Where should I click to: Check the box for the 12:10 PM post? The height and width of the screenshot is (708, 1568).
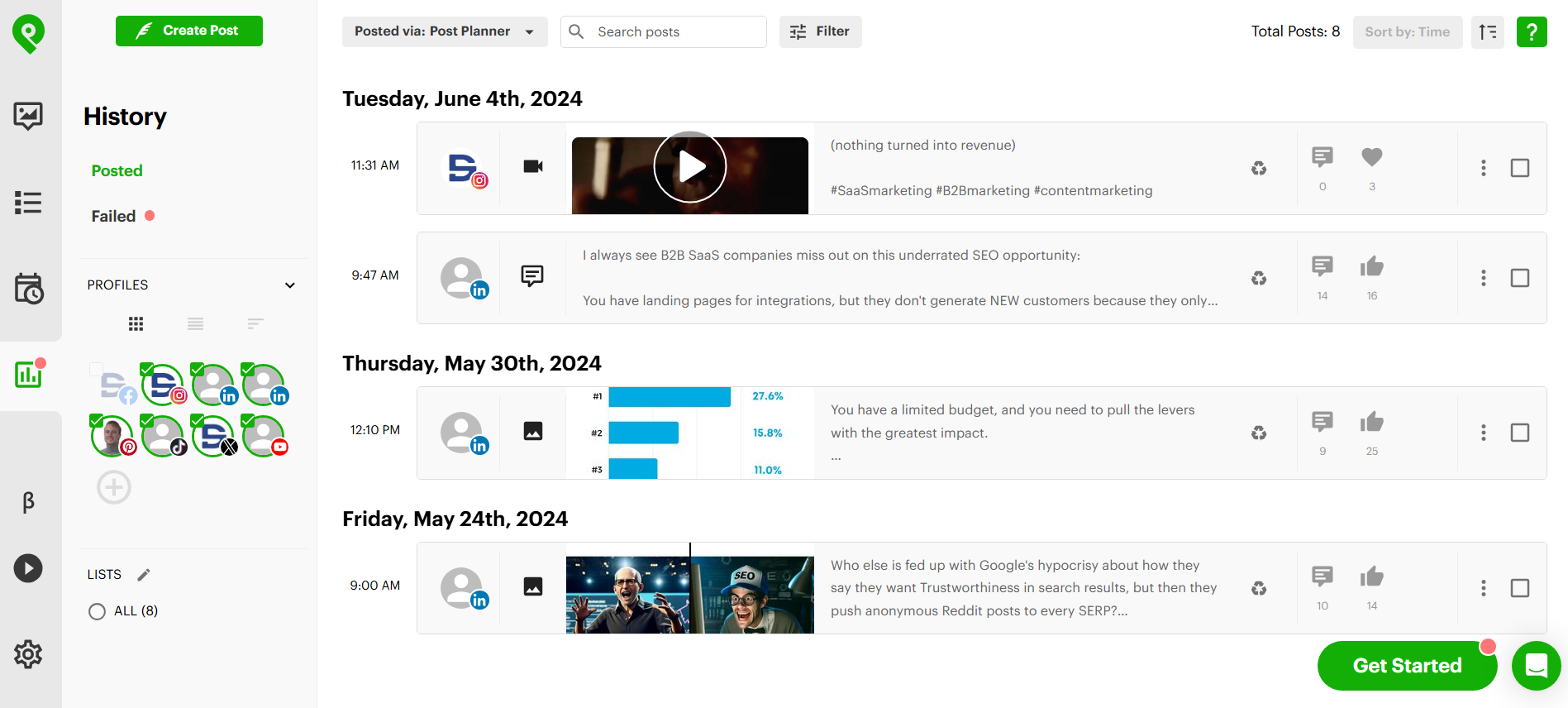(1520, 433)
